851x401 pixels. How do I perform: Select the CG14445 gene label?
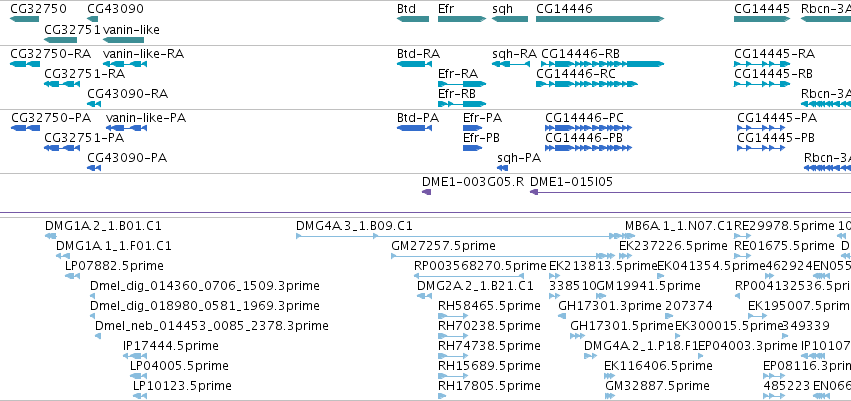point(762,9)
